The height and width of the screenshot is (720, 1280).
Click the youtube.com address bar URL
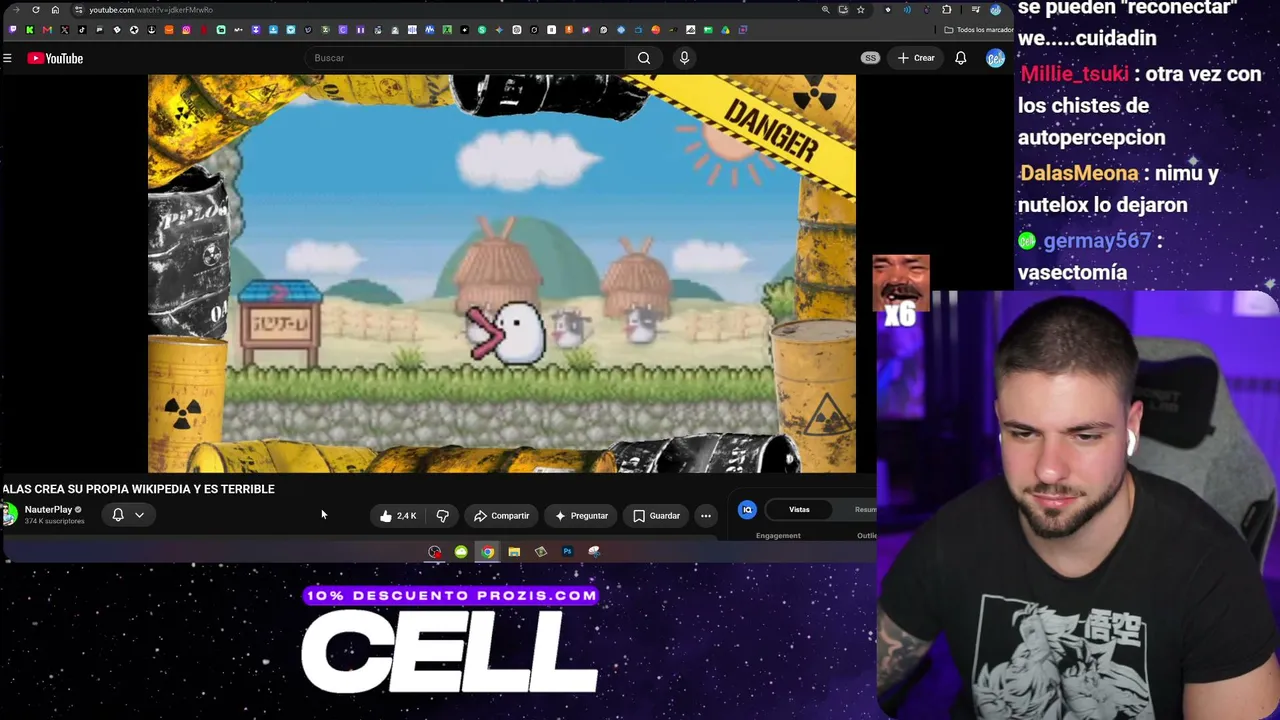[x=151, y=10]
